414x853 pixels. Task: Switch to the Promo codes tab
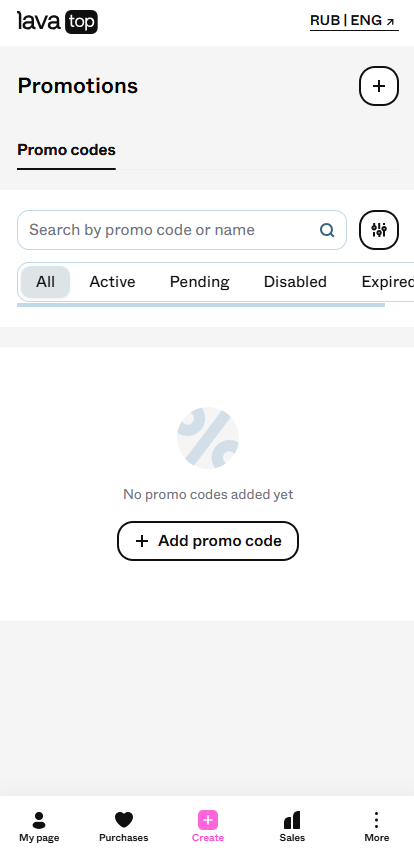pos(66,150)
